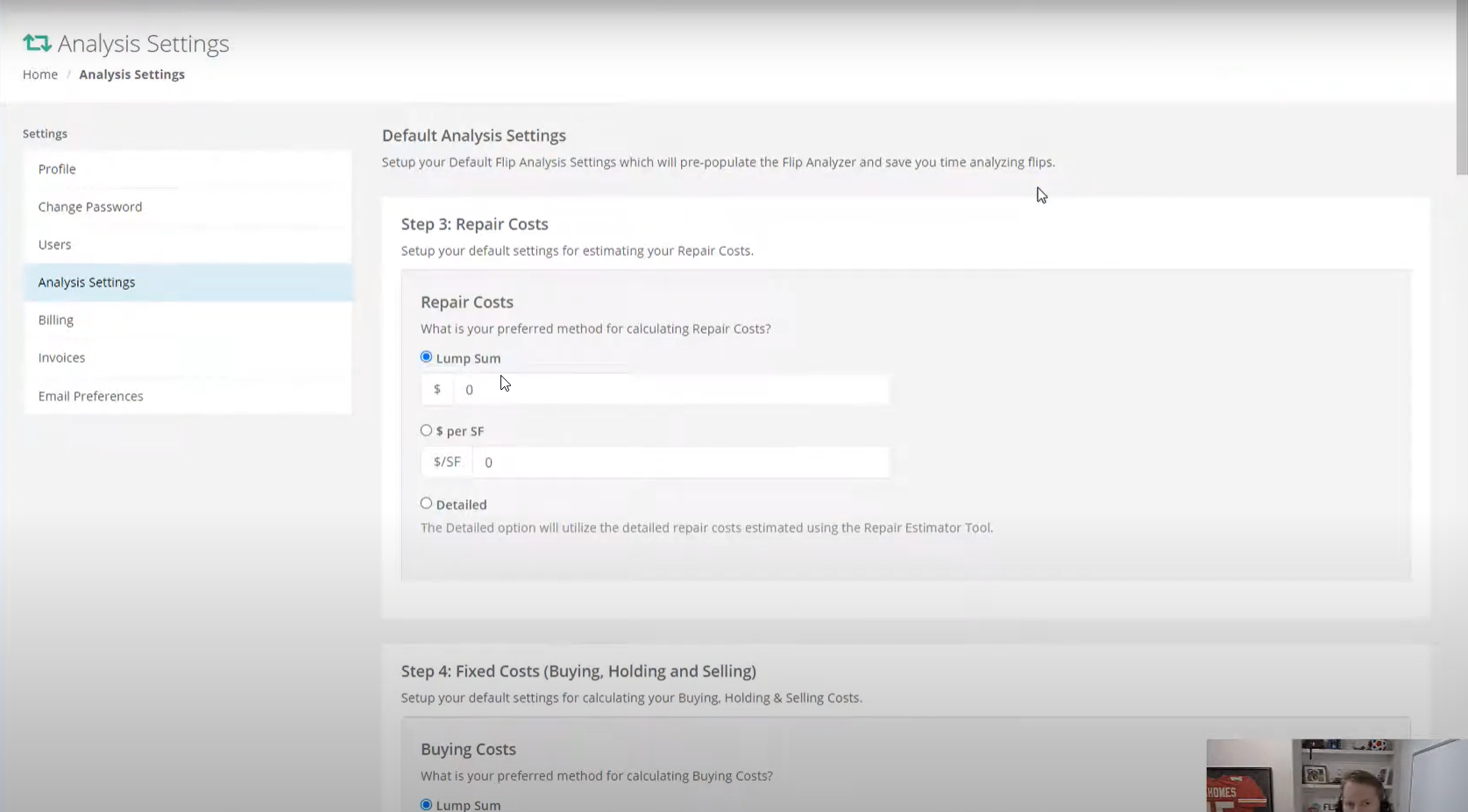Open the Billing settings page
The height and width of the screenshot is (812, 1468).
pyautogui.click(x=55, y=319)
